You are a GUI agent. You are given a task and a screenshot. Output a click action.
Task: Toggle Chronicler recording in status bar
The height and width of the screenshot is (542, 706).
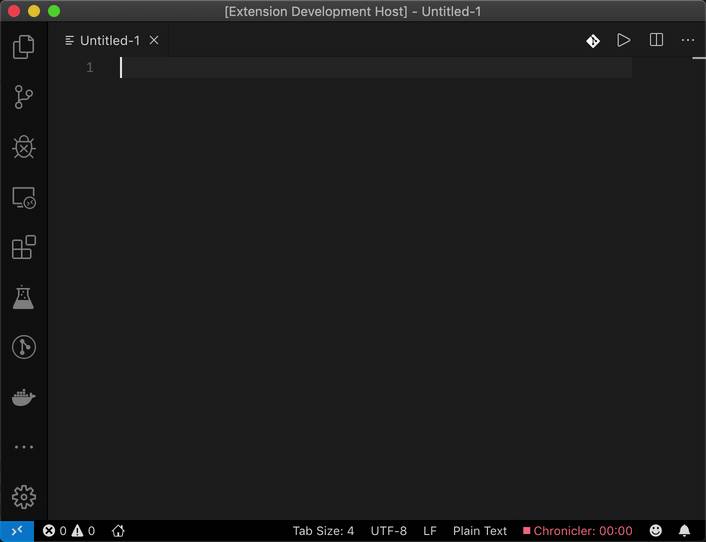(x=578, y=531)
